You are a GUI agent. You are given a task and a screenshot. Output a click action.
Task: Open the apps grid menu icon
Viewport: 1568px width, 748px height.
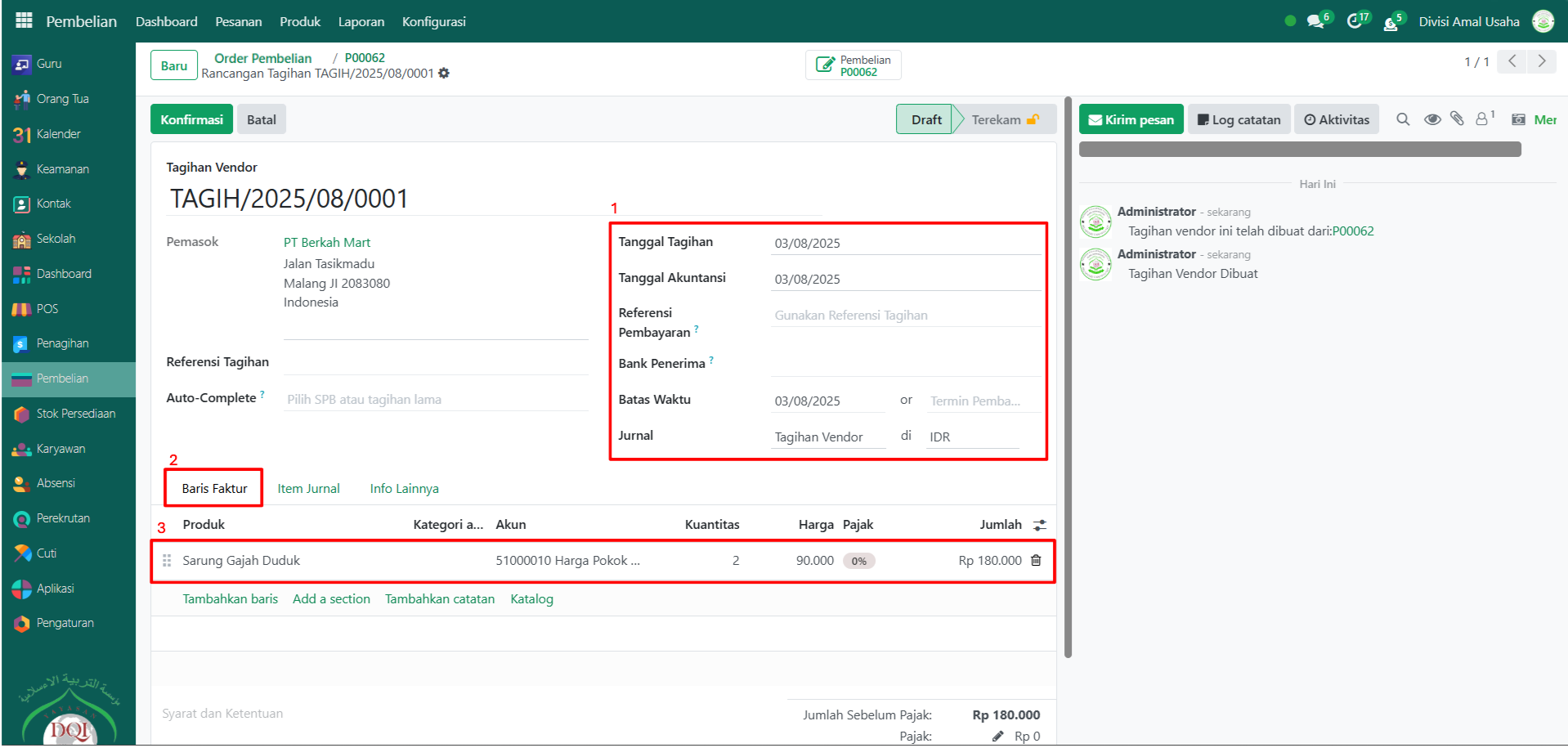click(24, 20)
